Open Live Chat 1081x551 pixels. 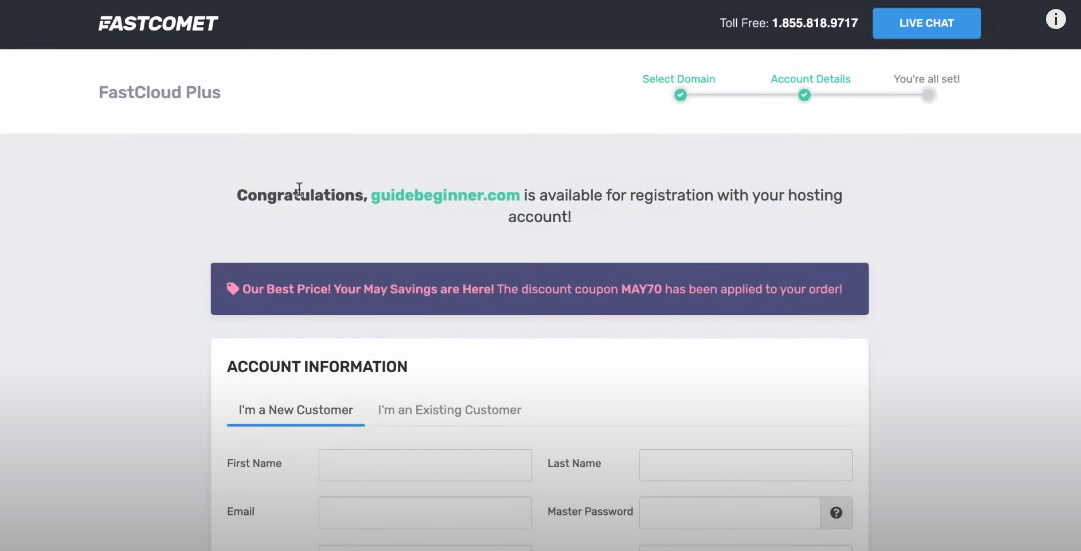point(927,23)
